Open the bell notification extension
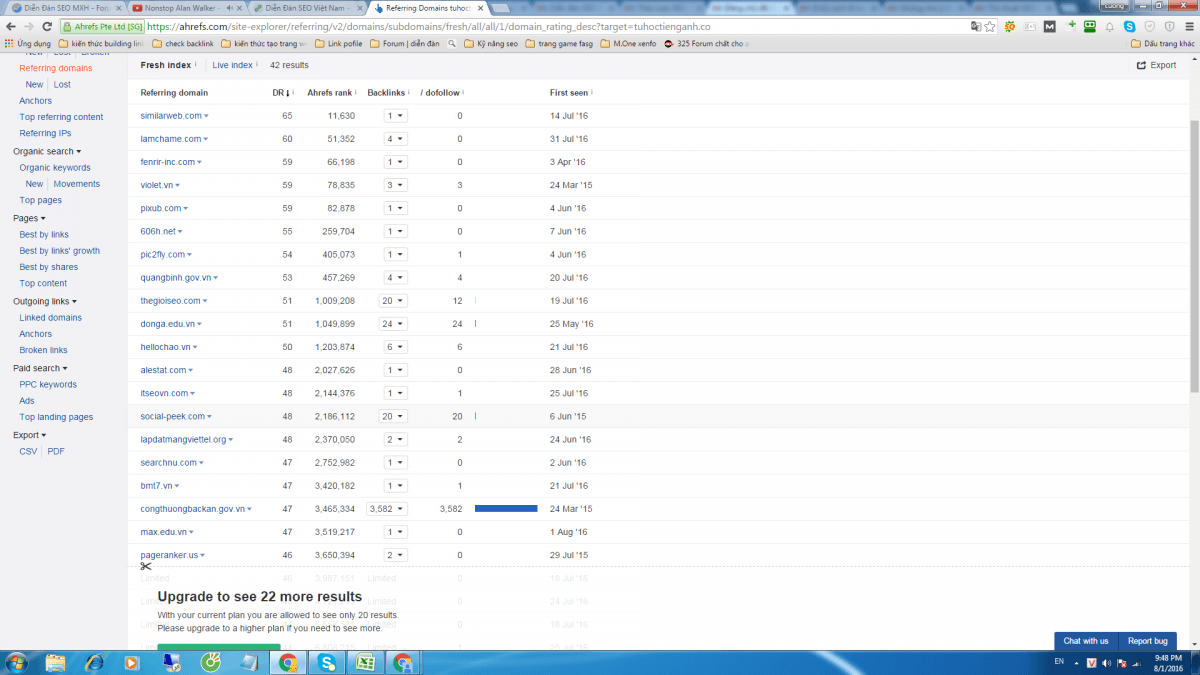Image resolution: width=1200 pixels, height=675 pixels. click(1109, 27)
